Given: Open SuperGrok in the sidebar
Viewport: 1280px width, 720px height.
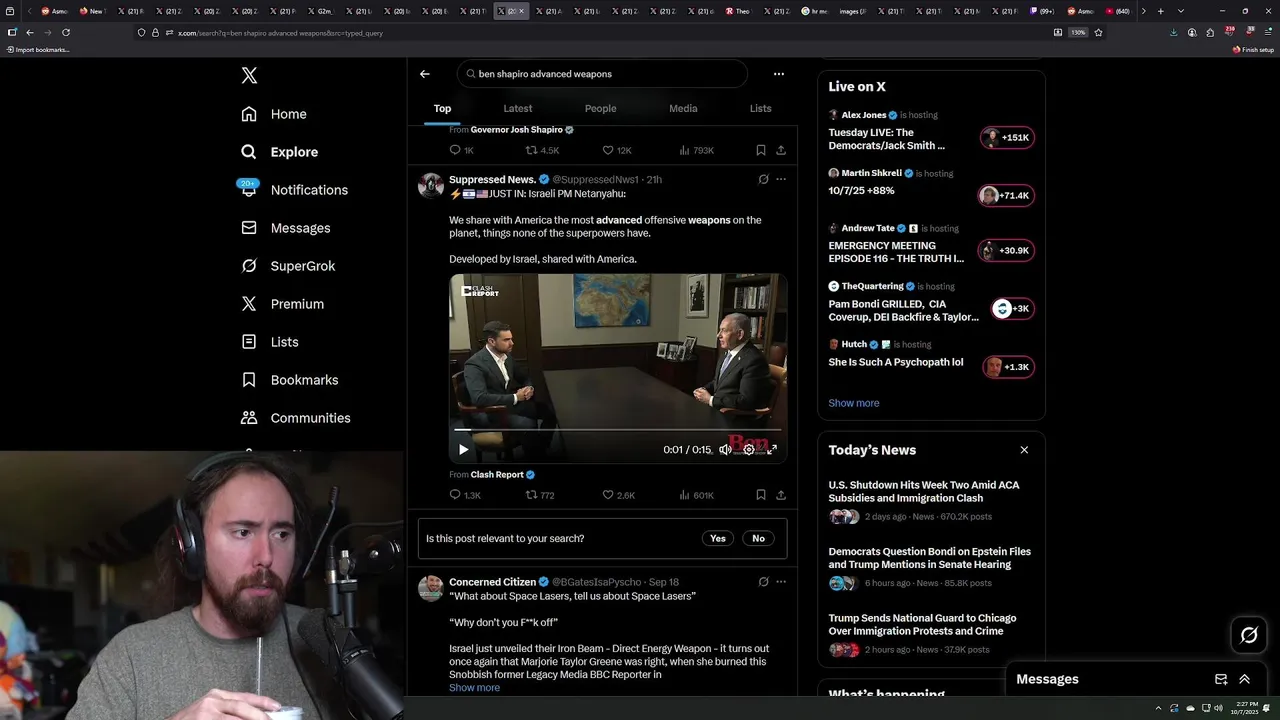Looking at the screenshot, I should (288, 266).
